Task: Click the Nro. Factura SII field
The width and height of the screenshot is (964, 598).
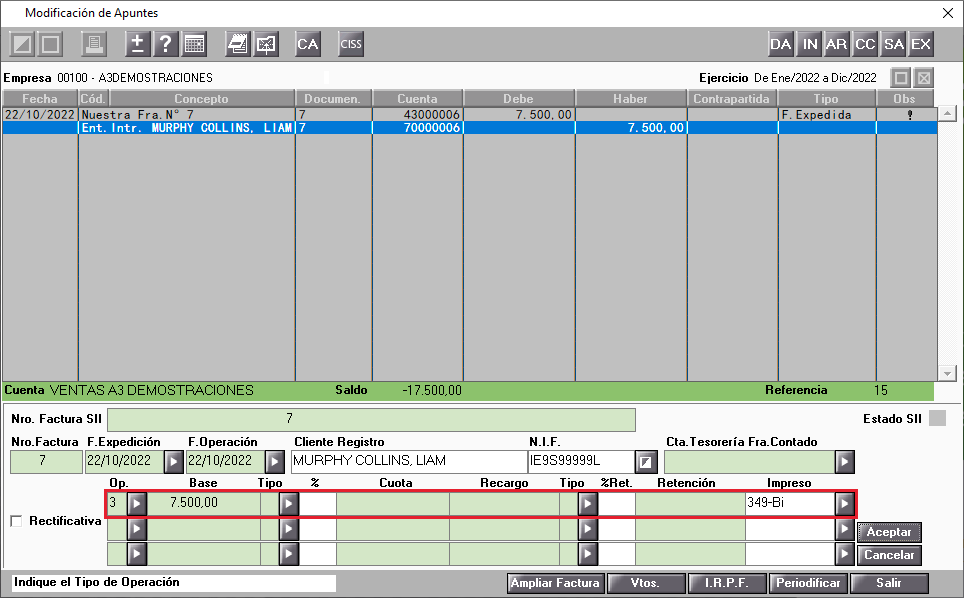Action: [371, 420]
